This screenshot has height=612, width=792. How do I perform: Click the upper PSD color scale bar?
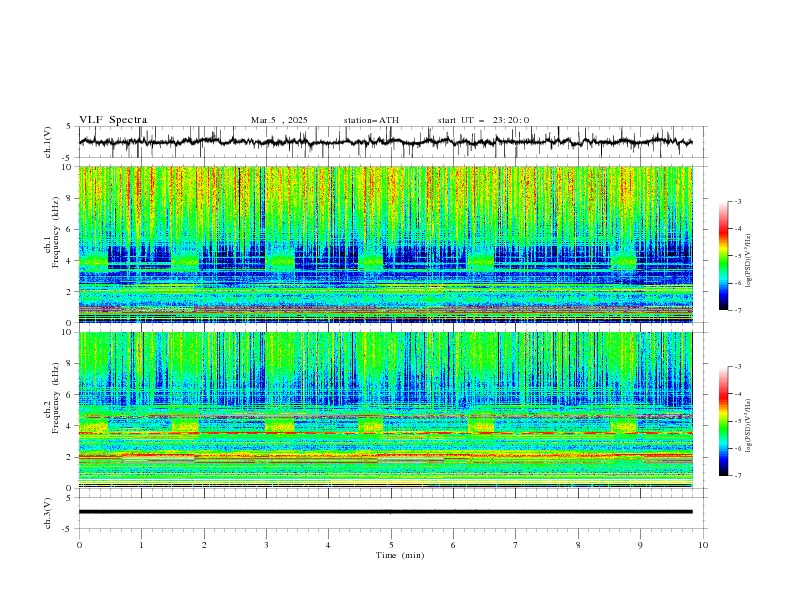pyautogui.click(x=723, y=256)
